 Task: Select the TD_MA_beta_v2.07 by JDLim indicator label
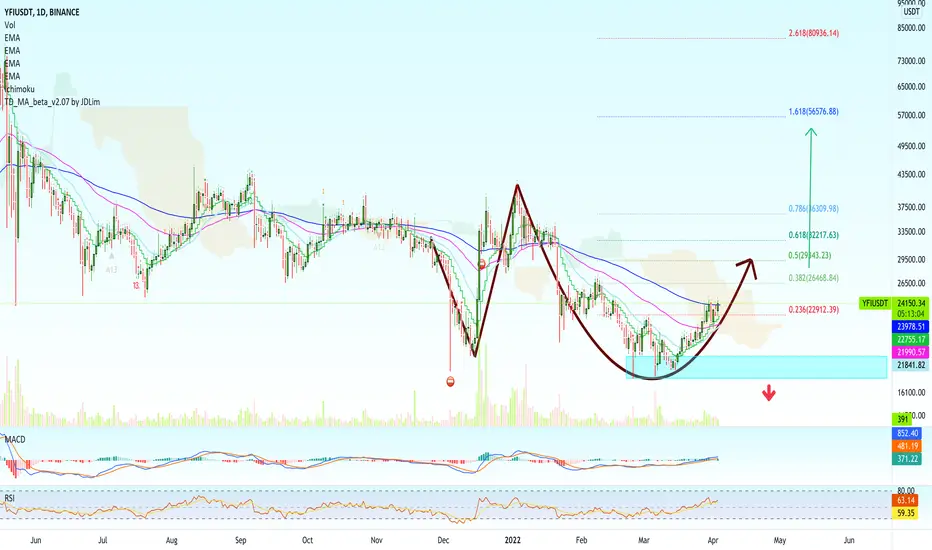[52, 102]
